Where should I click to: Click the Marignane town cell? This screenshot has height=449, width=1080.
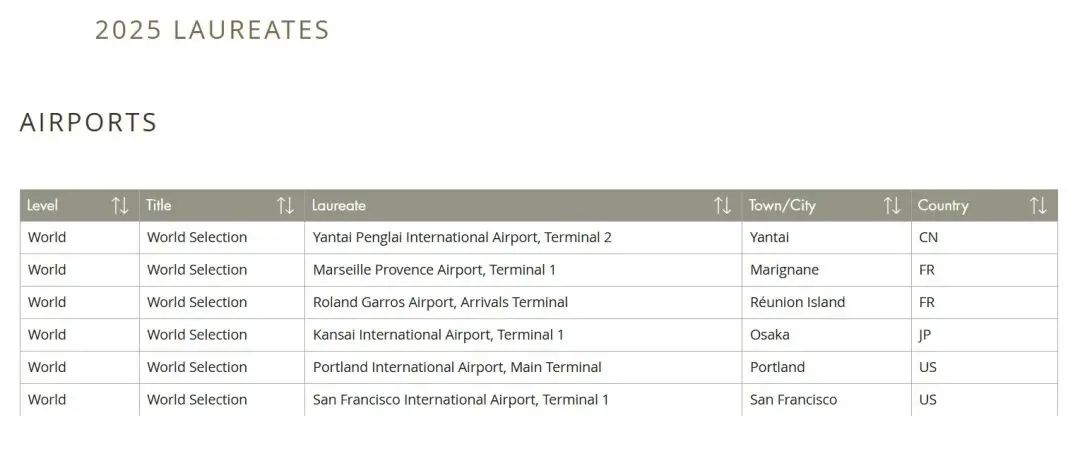pos(784,270)
